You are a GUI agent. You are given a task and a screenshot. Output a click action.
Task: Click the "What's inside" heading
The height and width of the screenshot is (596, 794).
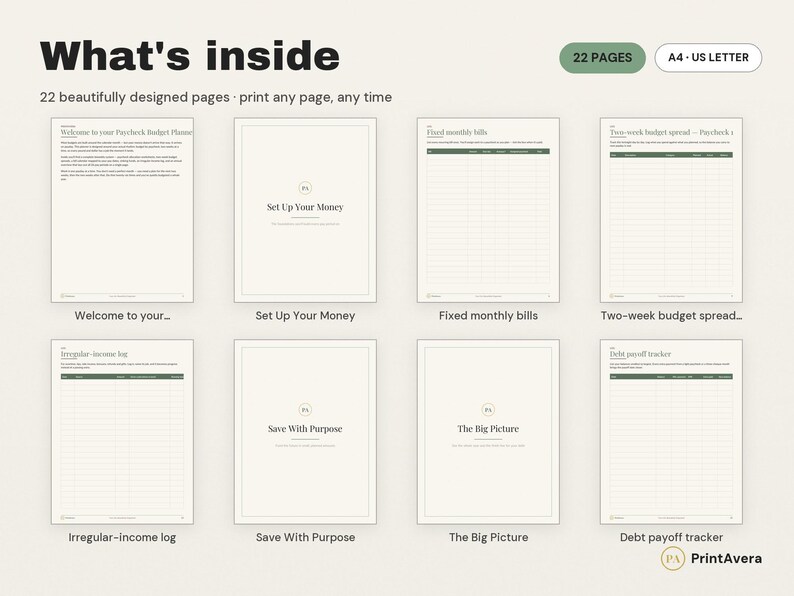tap(189, 55)
